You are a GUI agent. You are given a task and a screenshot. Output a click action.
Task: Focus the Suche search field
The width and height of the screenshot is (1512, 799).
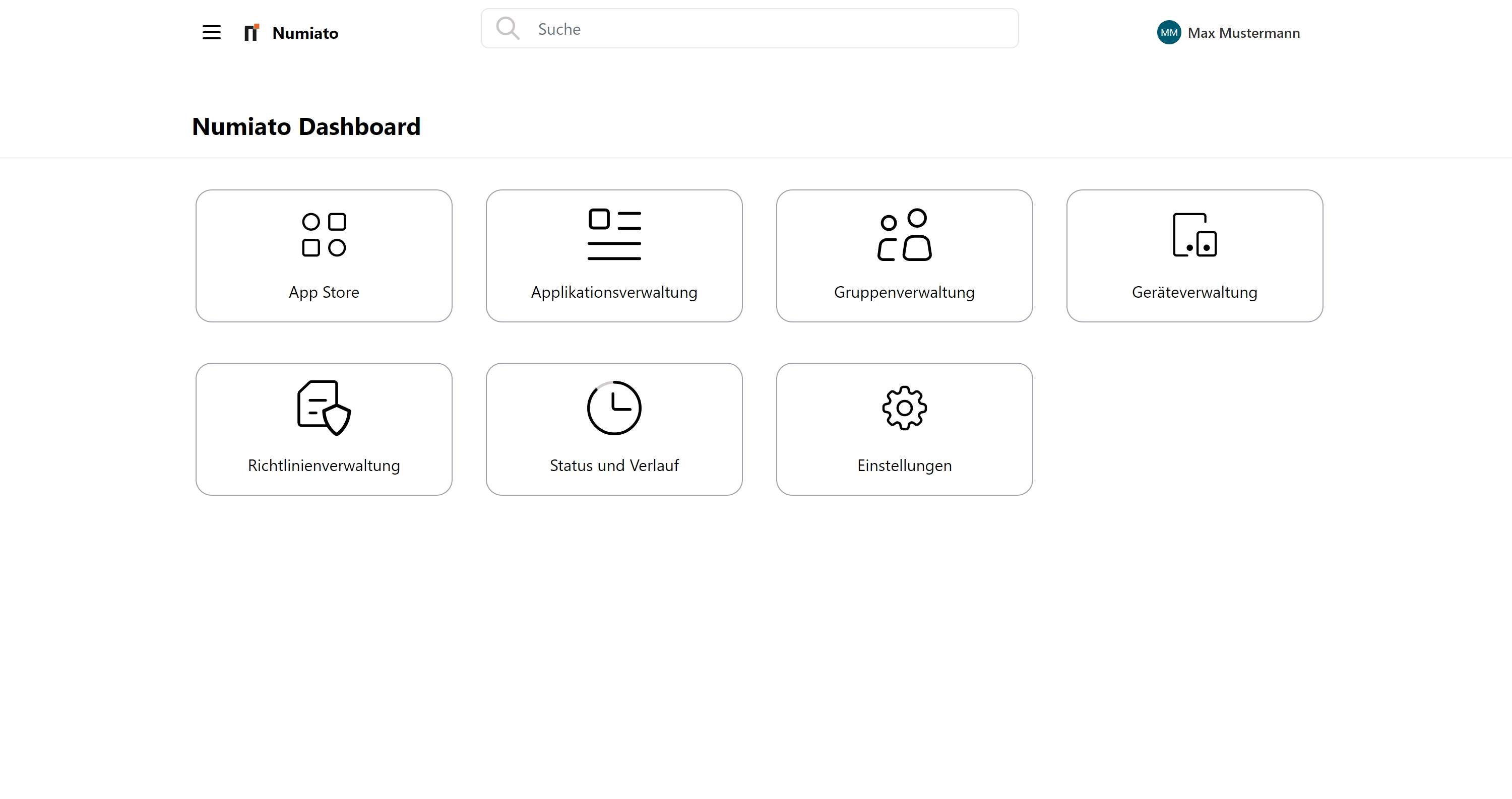click(x=749, y=29)
